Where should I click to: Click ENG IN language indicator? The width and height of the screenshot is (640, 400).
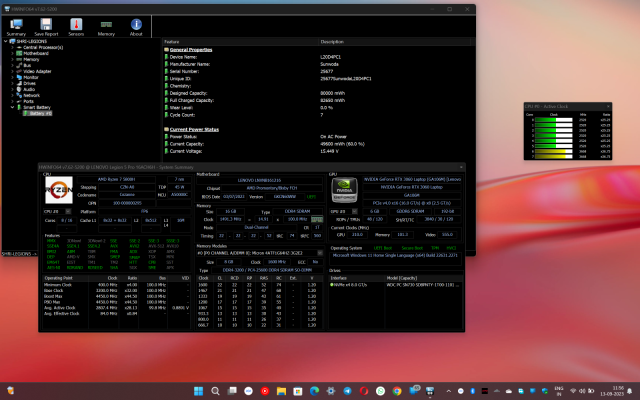pos(559,391)
